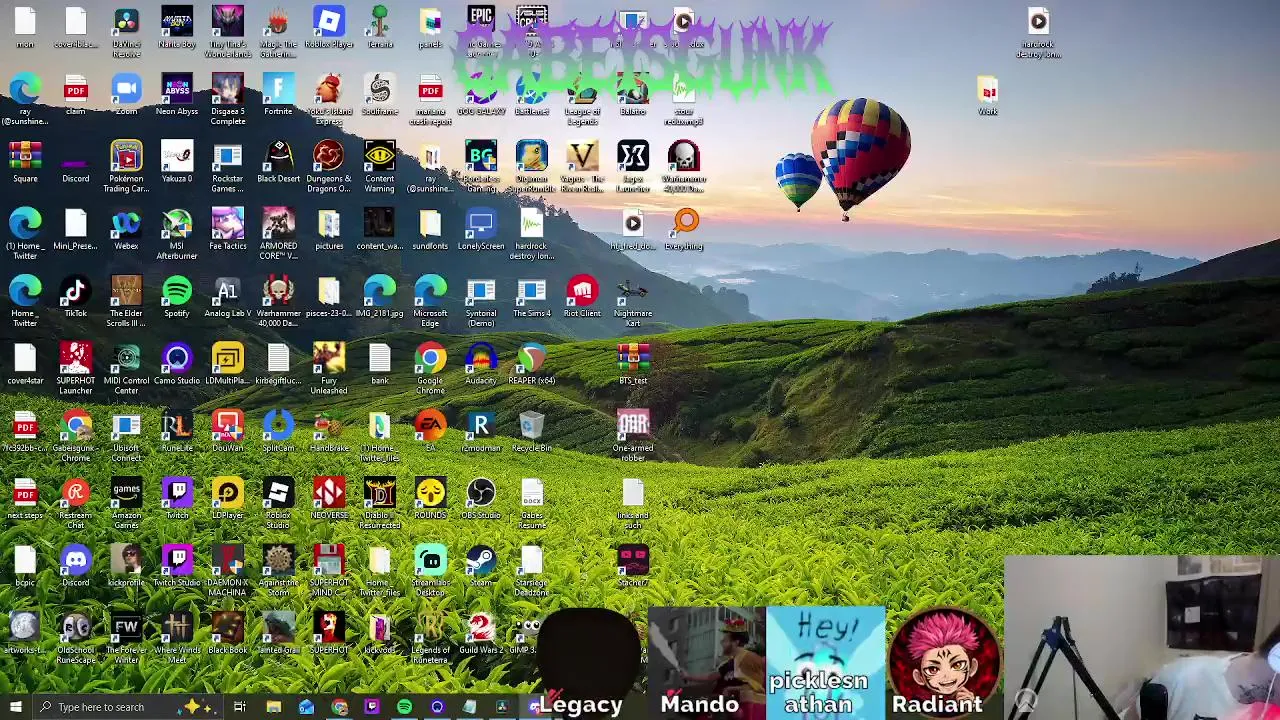The image size is (1280, 720).
Task: Select the Gabes Resume document
Action: click(531, 502)
